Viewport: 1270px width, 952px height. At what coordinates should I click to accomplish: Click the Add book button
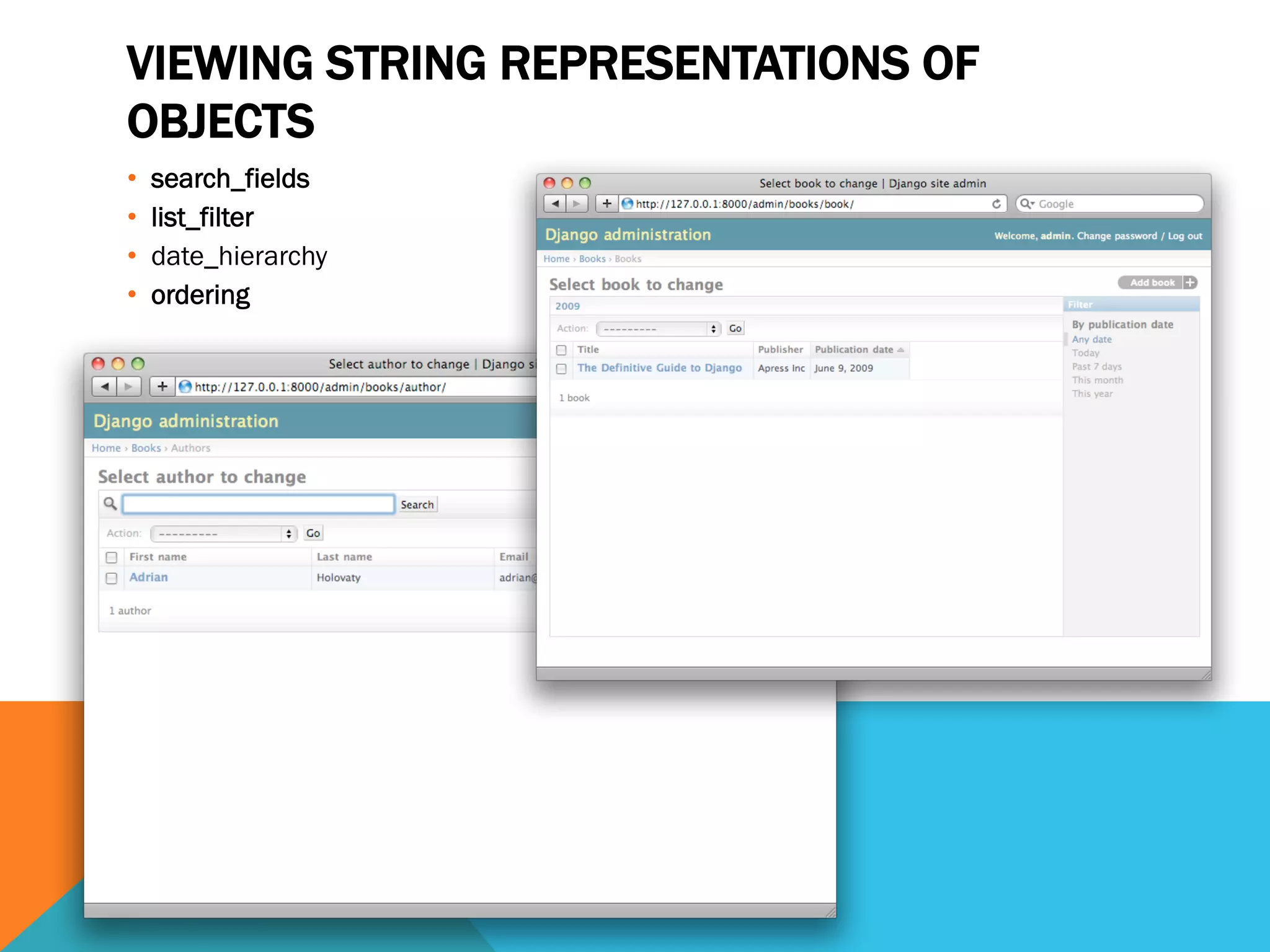tap(1152, 283)
